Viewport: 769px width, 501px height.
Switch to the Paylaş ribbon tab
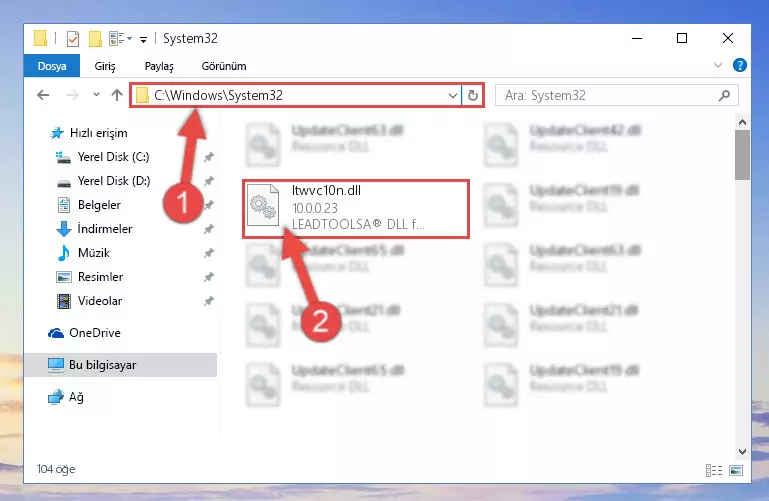tap(159, 66)
